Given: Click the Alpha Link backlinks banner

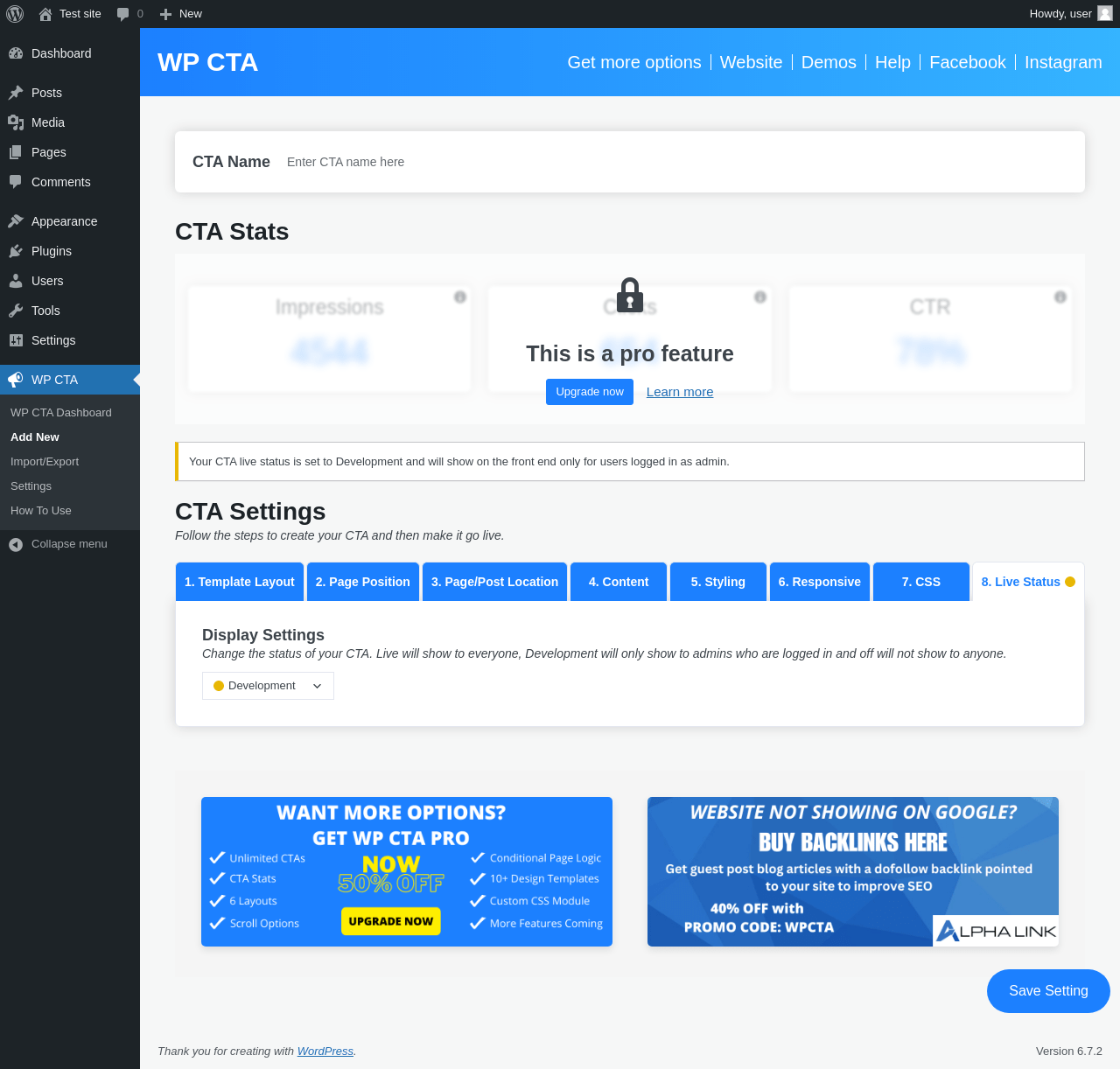Looking at the screenshot, I should [x=853, y=871].
